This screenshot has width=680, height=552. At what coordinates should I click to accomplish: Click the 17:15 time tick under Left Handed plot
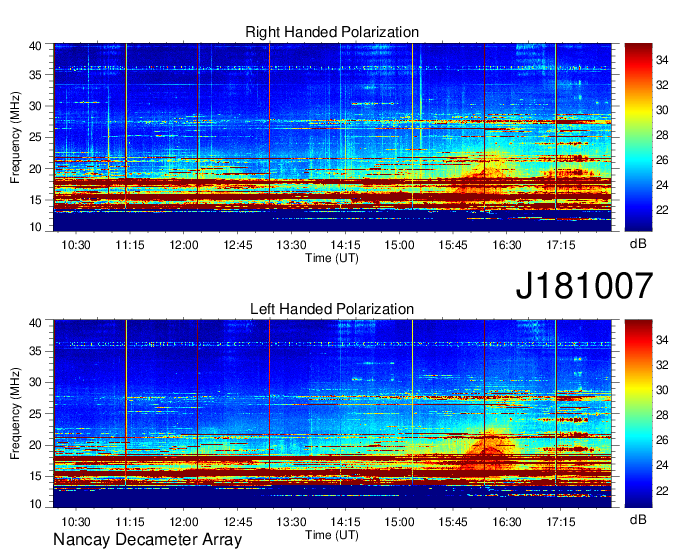click(561, 522)
